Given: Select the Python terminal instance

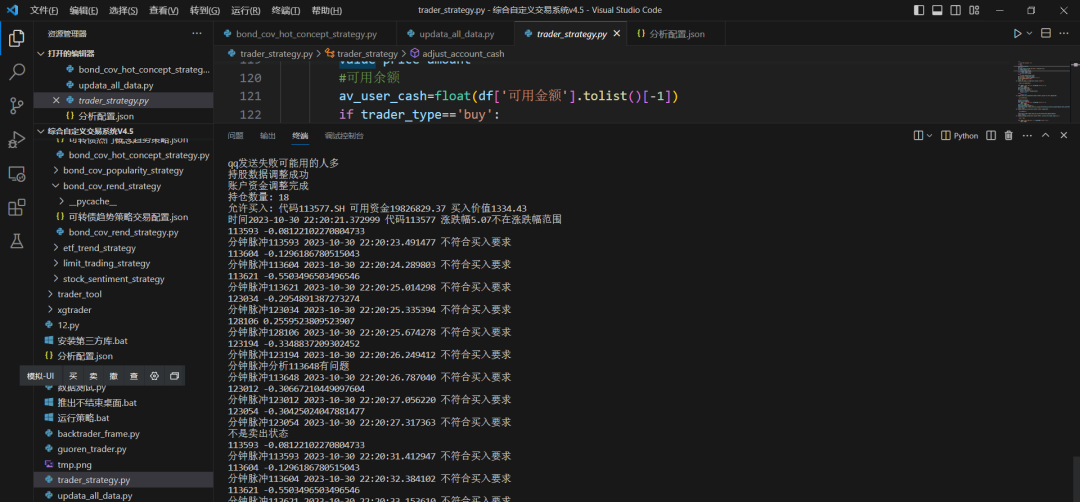Looking at the screenshot, I should click(x=959, y=136).
